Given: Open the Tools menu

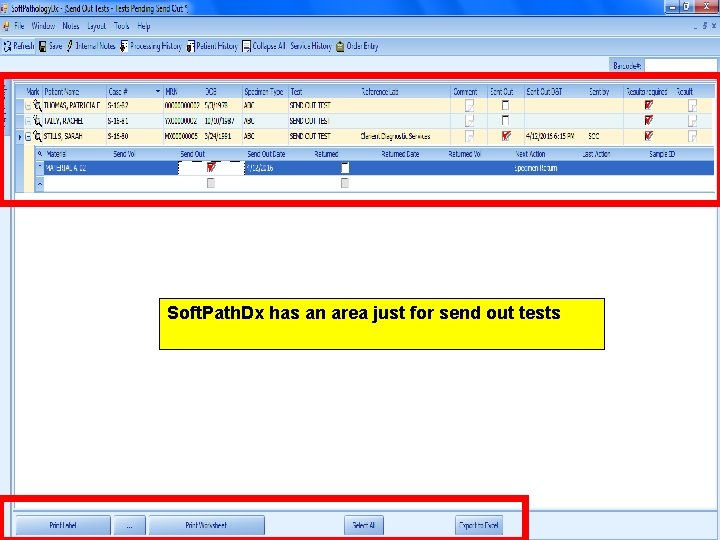Looking at the screenshot, I should (x=122, y=26).
